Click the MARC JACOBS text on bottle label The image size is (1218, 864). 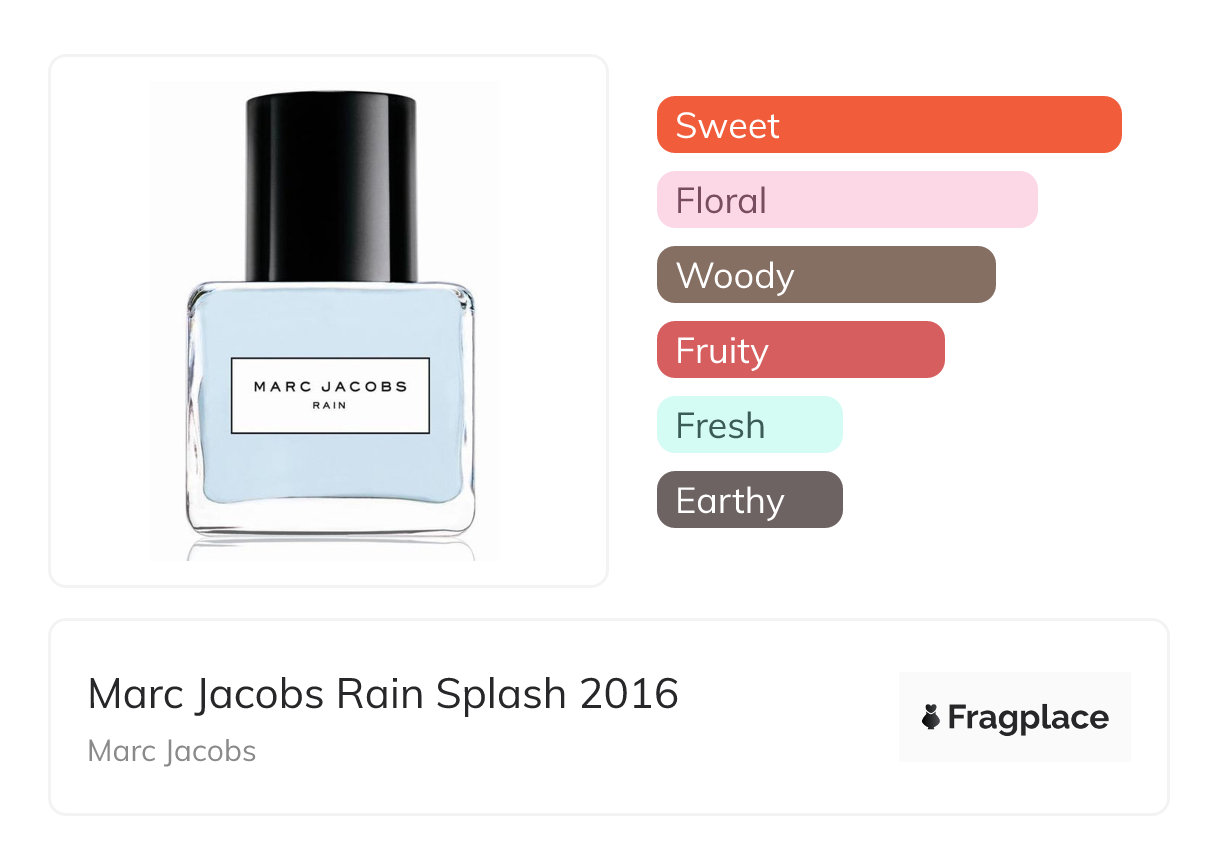330,387
